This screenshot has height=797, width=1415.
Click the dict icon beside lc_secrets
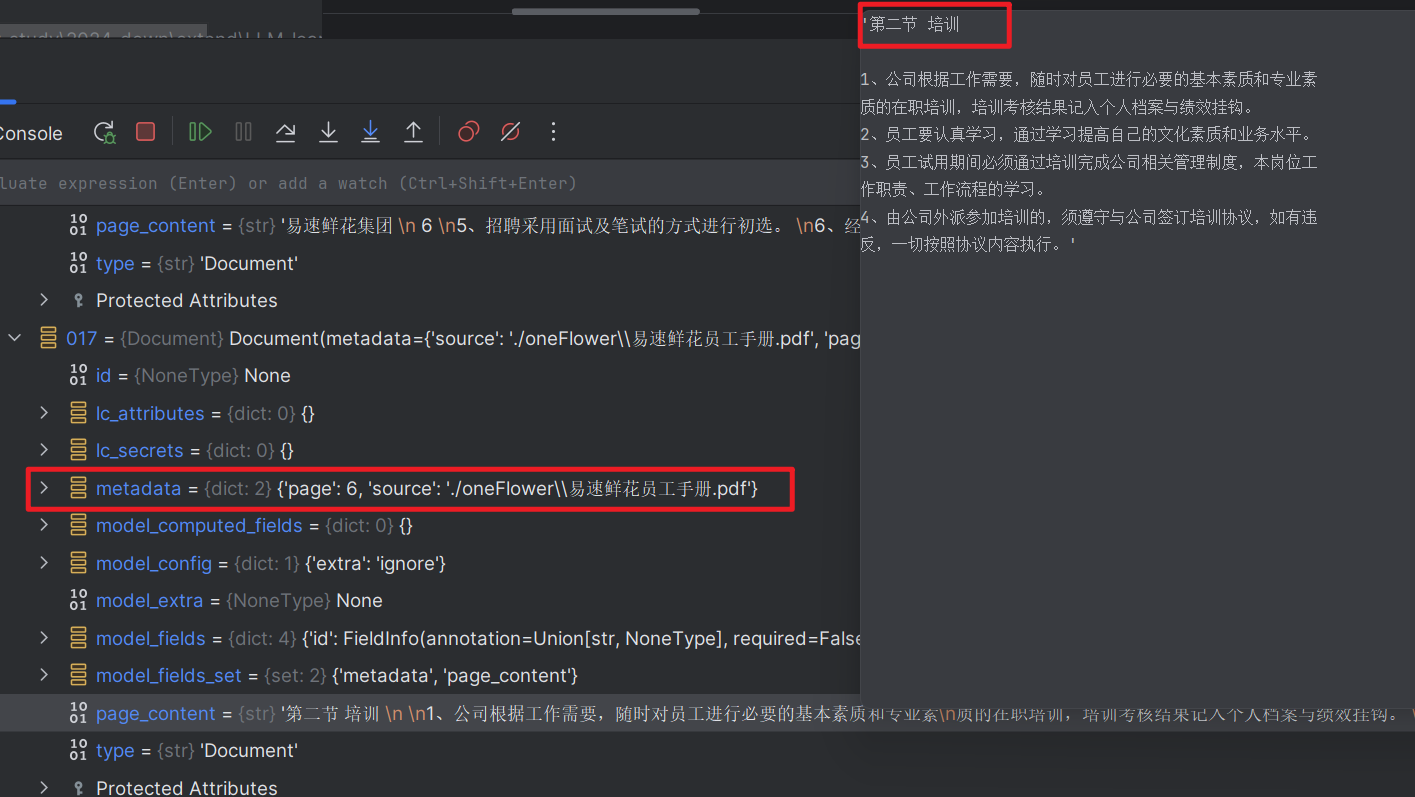pos(78,450)
